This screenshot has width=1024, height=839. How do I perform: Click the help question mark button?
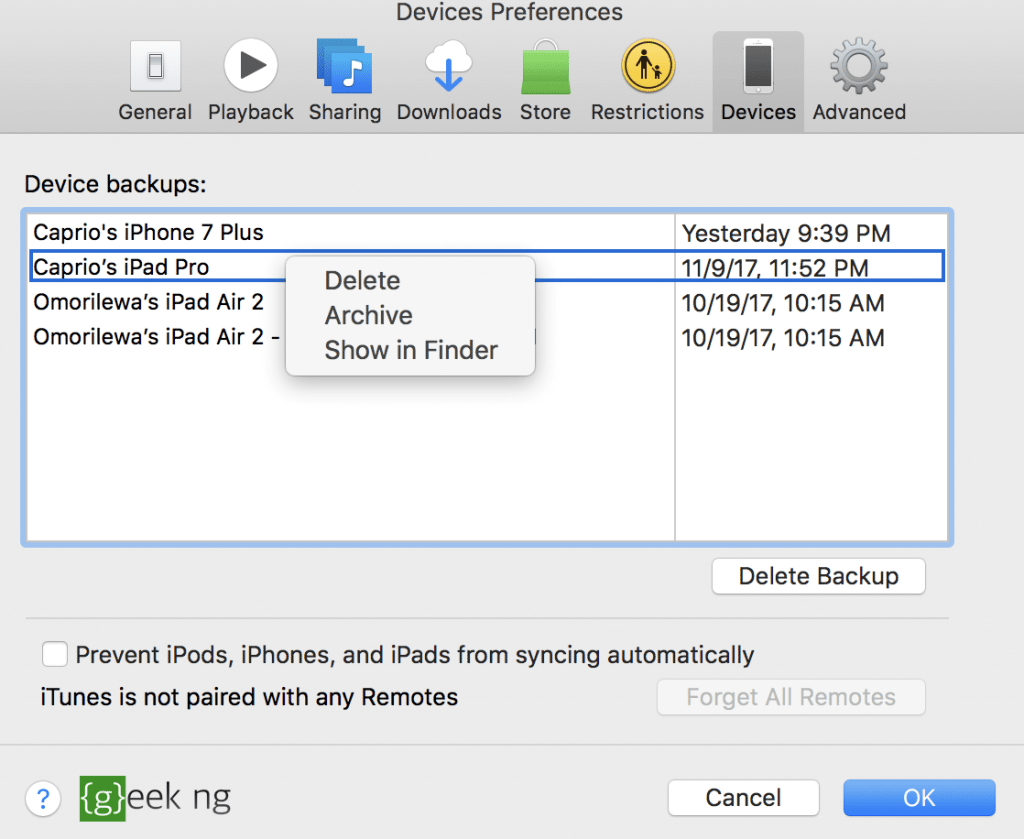[43, 798]
